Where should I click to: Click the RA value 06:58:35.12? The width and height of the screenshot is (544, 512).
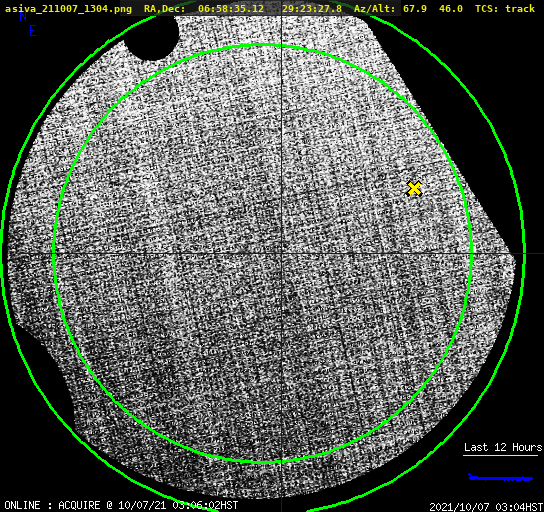point(231,9)
